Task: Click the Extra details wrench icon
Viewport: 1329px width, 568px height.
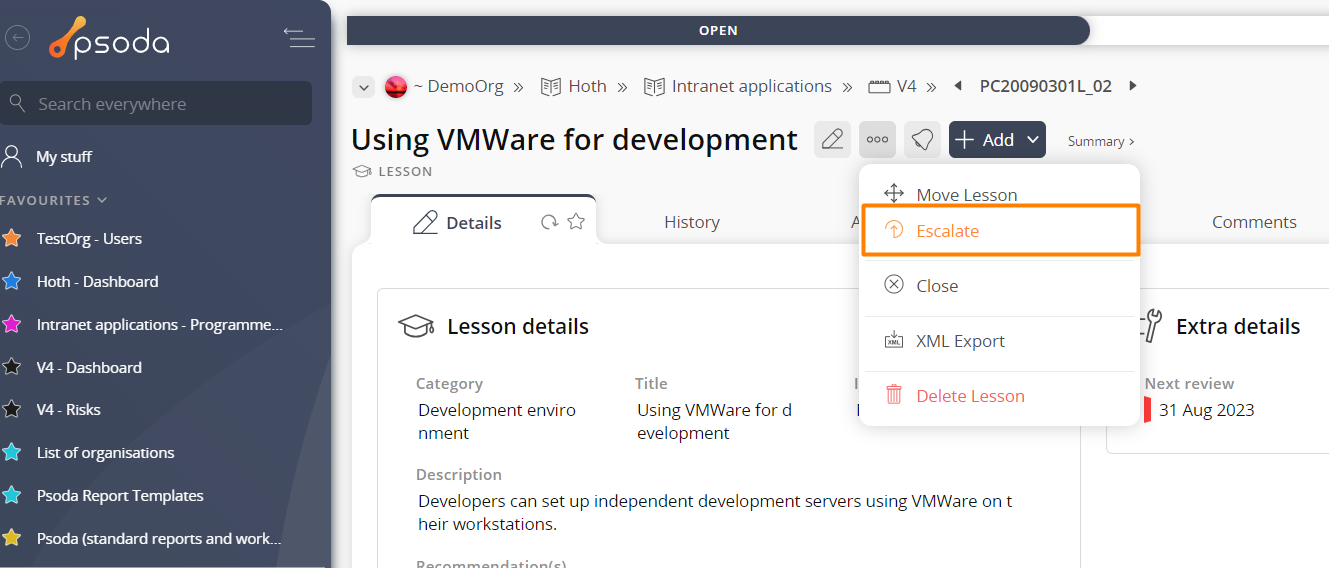Action: pyautogui.click(x=1150, y=326)
